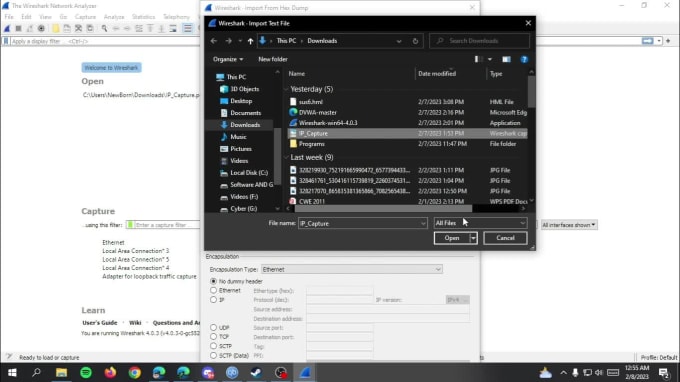Enable the TCP radio option

coord(213,336)
